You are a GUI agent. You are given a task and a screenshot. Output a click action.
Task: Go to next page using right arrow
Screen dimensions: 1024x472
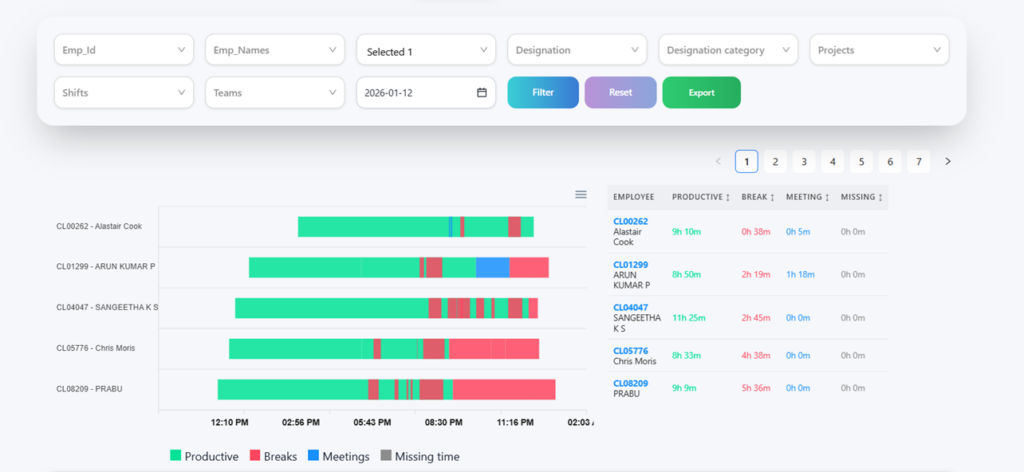(948, 161)
